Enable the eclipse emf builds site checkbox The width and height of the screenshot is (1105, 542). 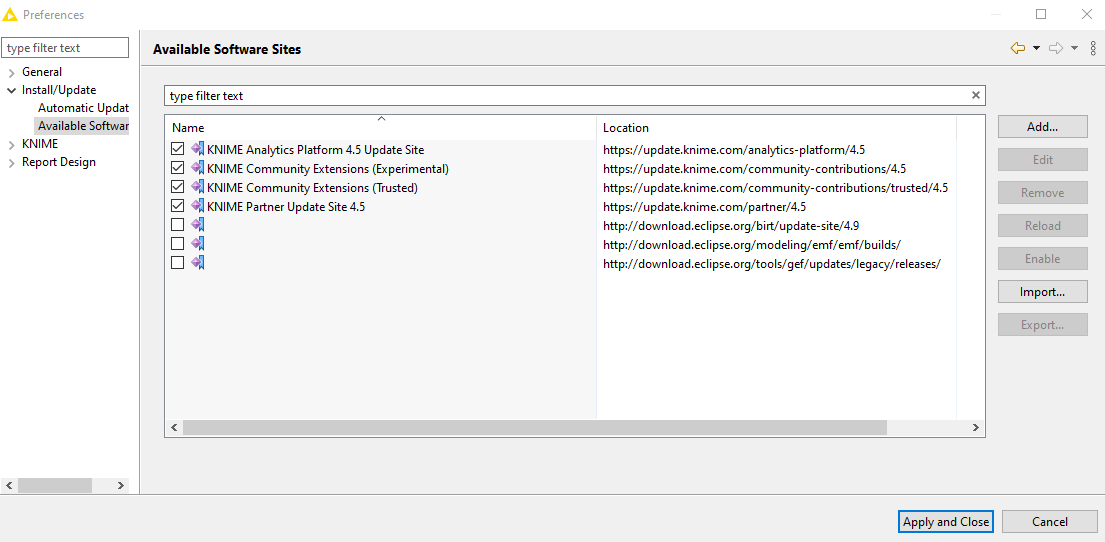tap(178, 244)
